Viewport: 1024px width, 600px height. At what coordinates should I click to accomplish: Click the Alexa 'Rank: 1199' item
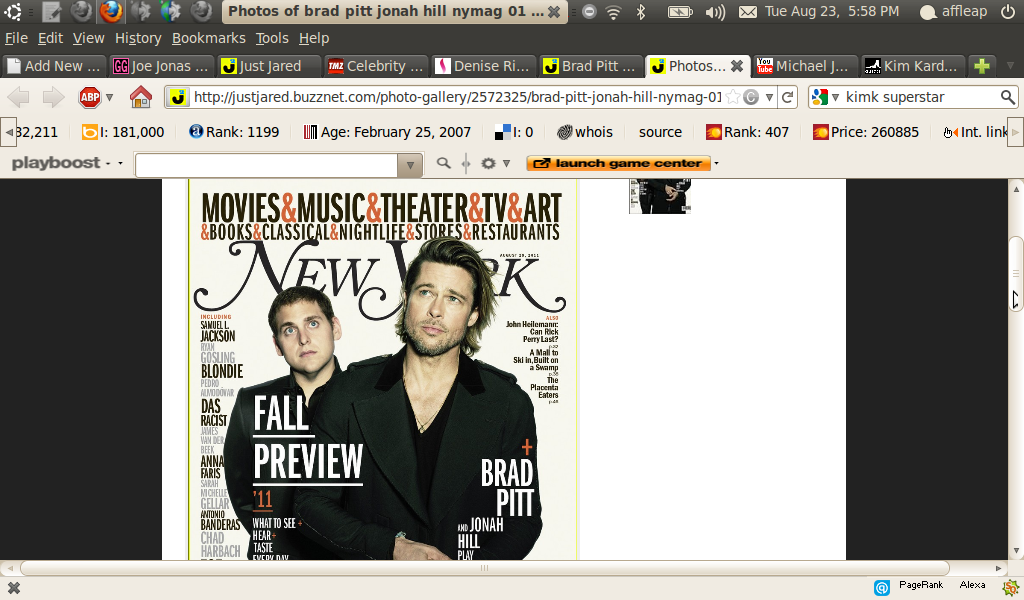(234, 133)
